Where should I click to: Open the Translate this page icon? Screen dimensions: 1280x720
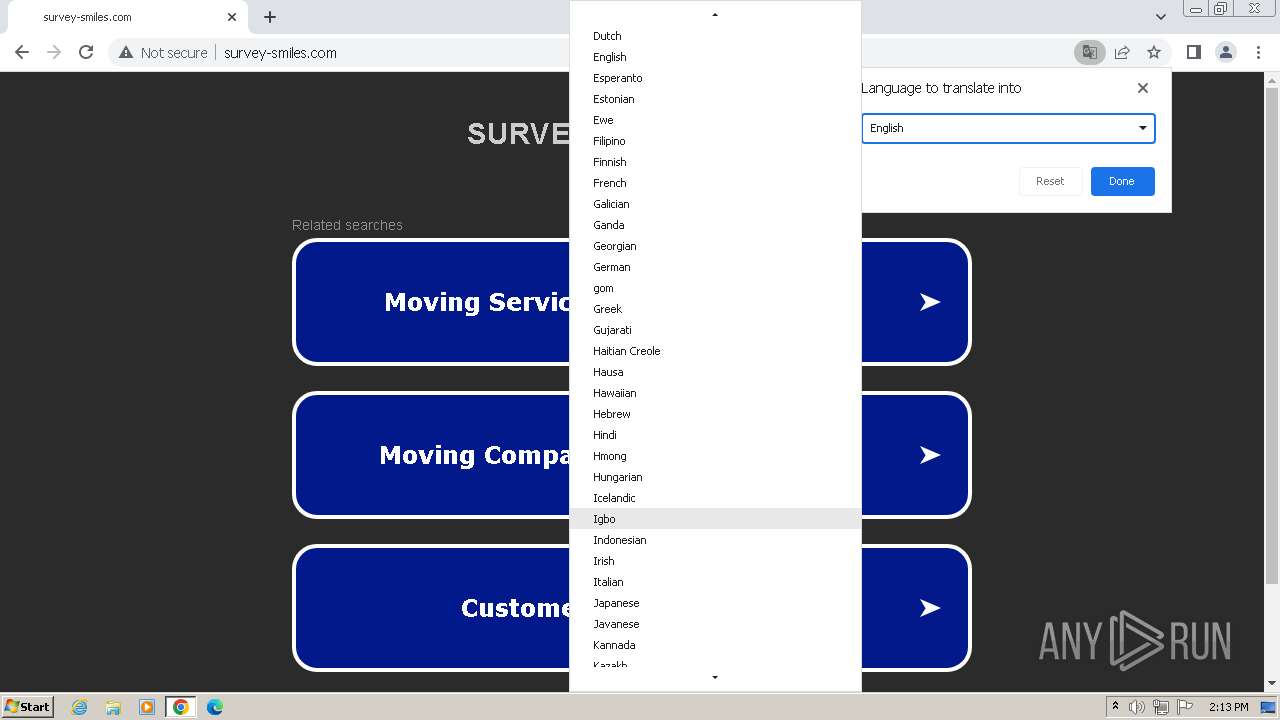coord(1089,53)
